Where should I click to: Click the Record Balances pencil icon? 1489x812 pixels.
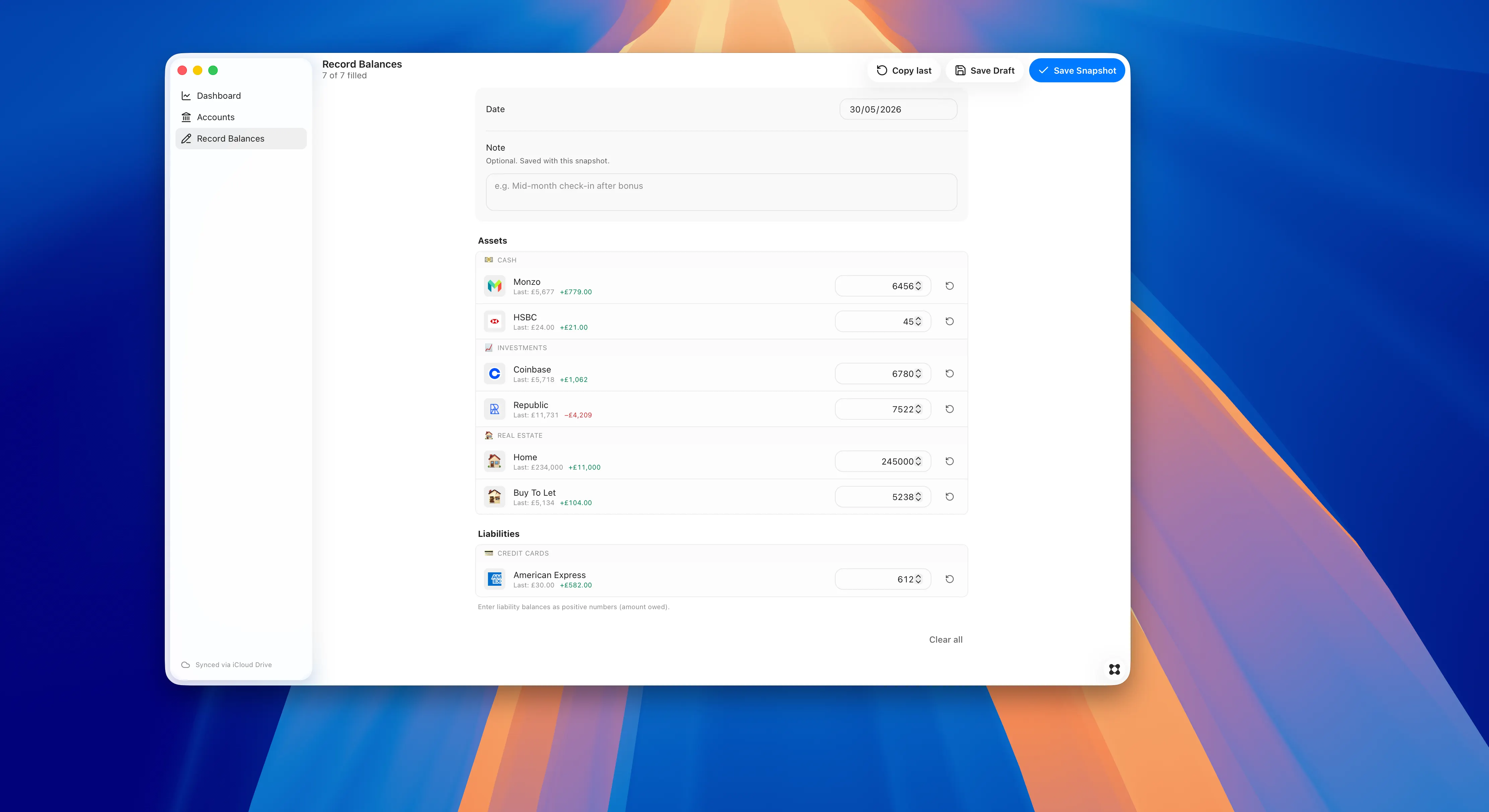pos(186,139)
